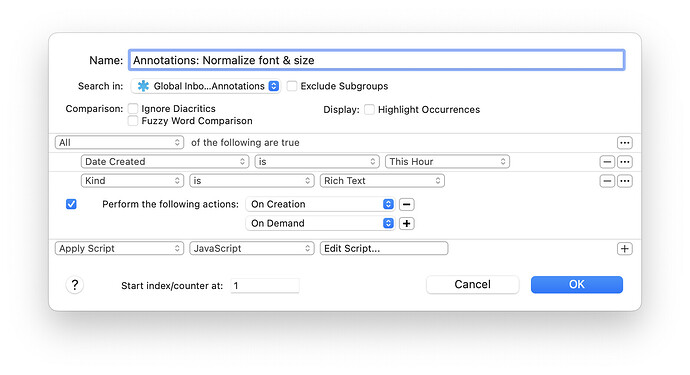Remove the On Creation trigger
Image resolution: width=690 pixels, height=375 pixels.
(407, 204)
